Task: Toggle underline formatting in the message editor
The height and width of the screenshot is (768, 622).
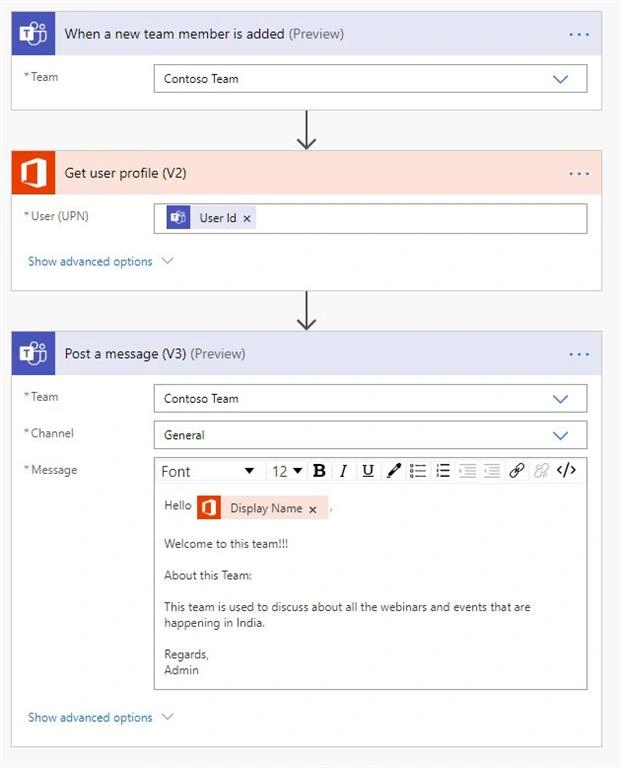Action: point(368,471)
